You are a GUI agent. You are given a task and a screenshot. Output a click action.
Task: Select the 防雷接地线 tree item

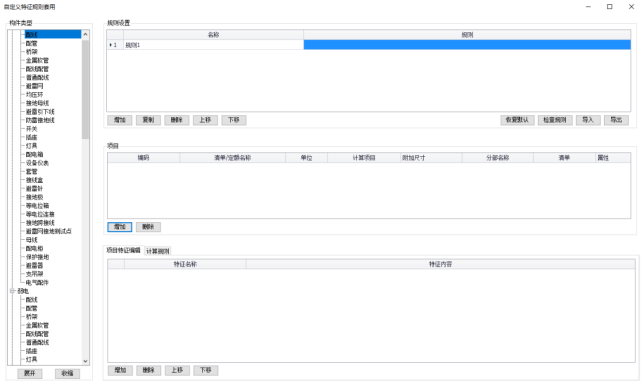40,120
